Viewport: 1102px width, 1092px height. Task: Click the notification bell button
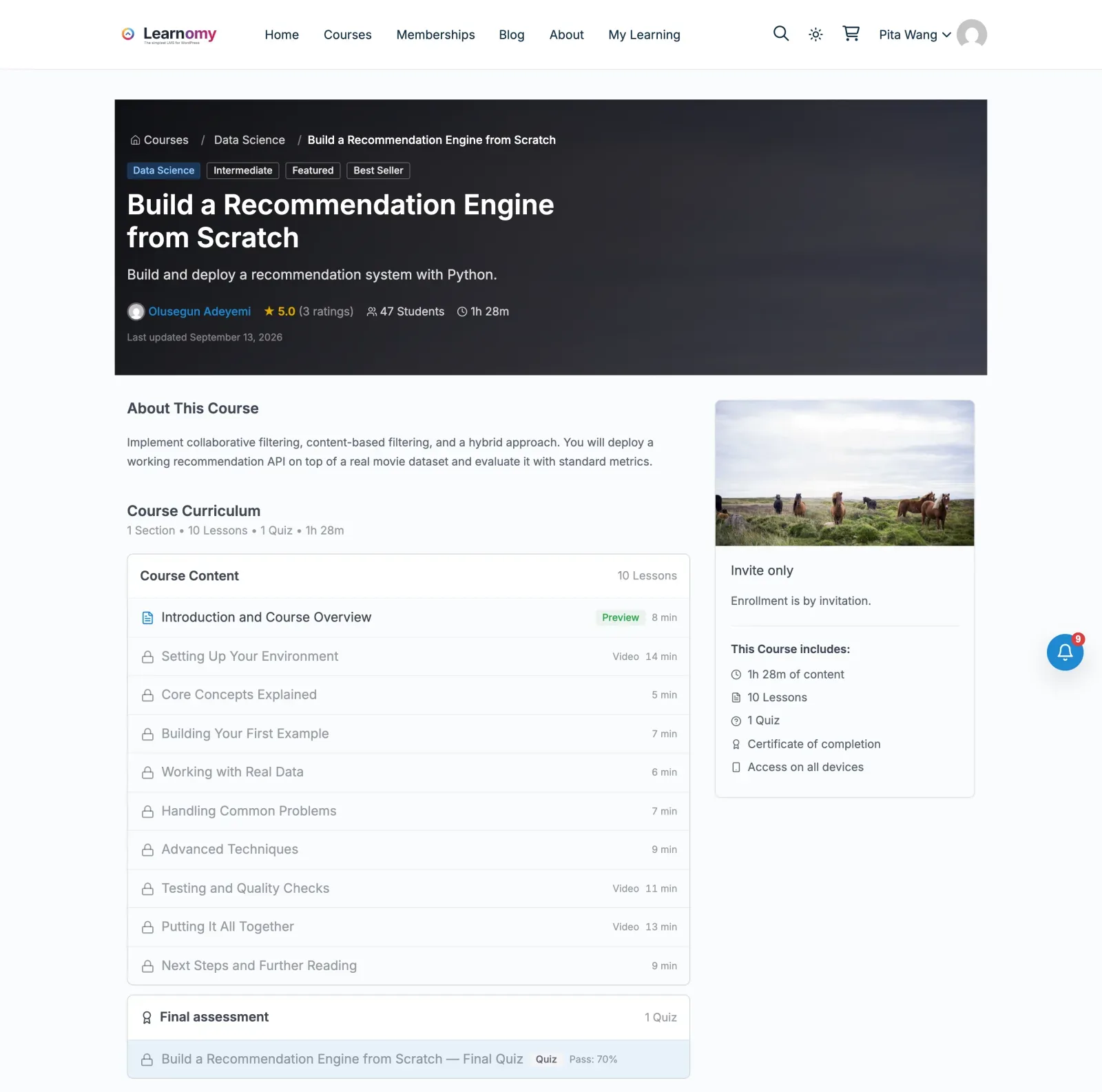(1065, 652)
